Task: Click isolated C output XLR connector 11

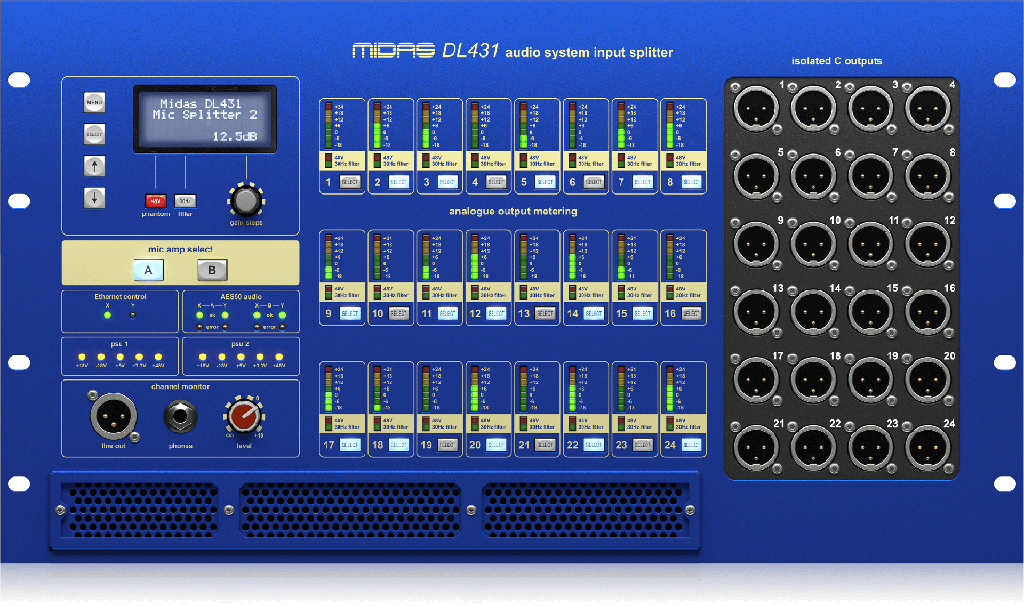Action: tap(871, 244)
